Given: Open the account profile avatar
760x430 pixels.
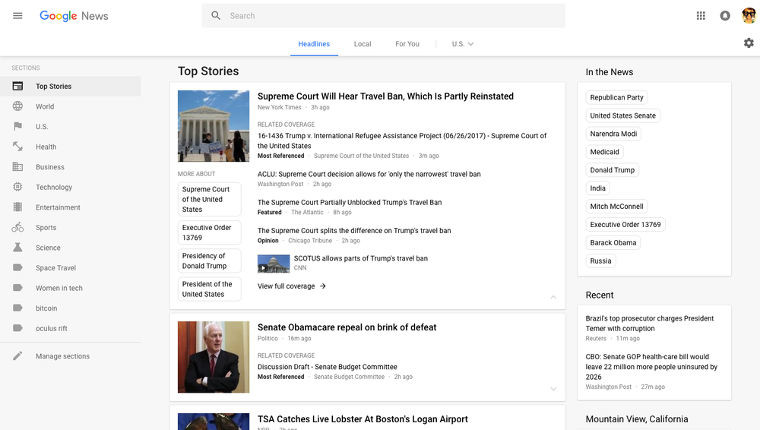Looking at the screenshot, I should [748, 16].
